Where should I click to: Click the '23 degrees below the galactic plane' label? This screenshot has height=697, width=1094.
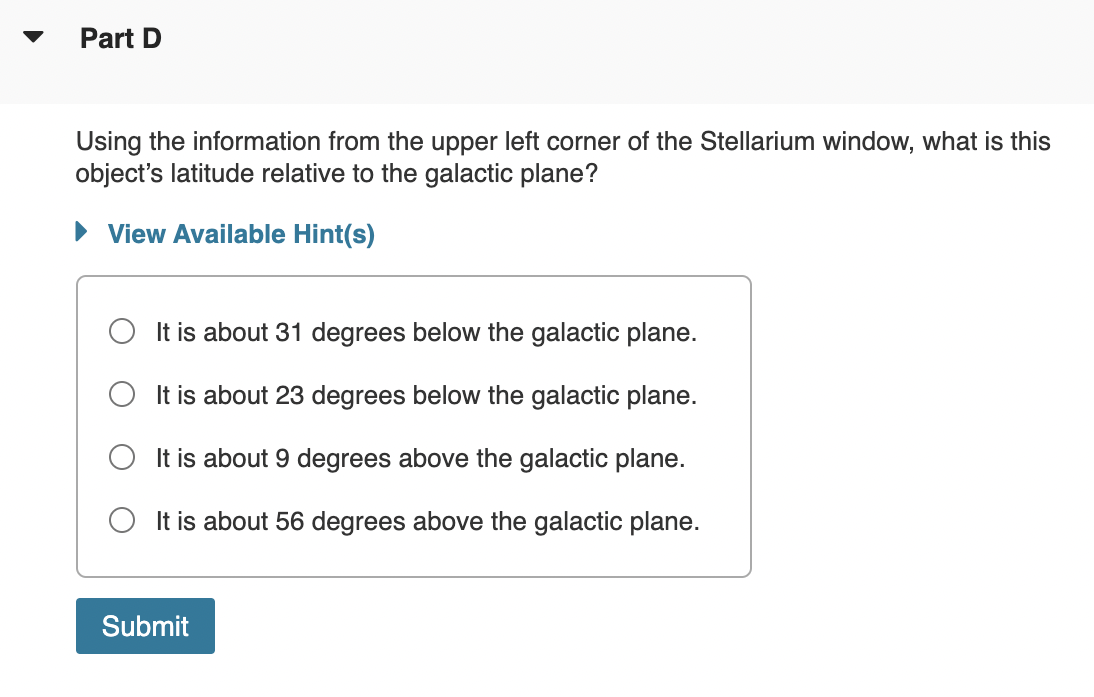pos(426,395)
